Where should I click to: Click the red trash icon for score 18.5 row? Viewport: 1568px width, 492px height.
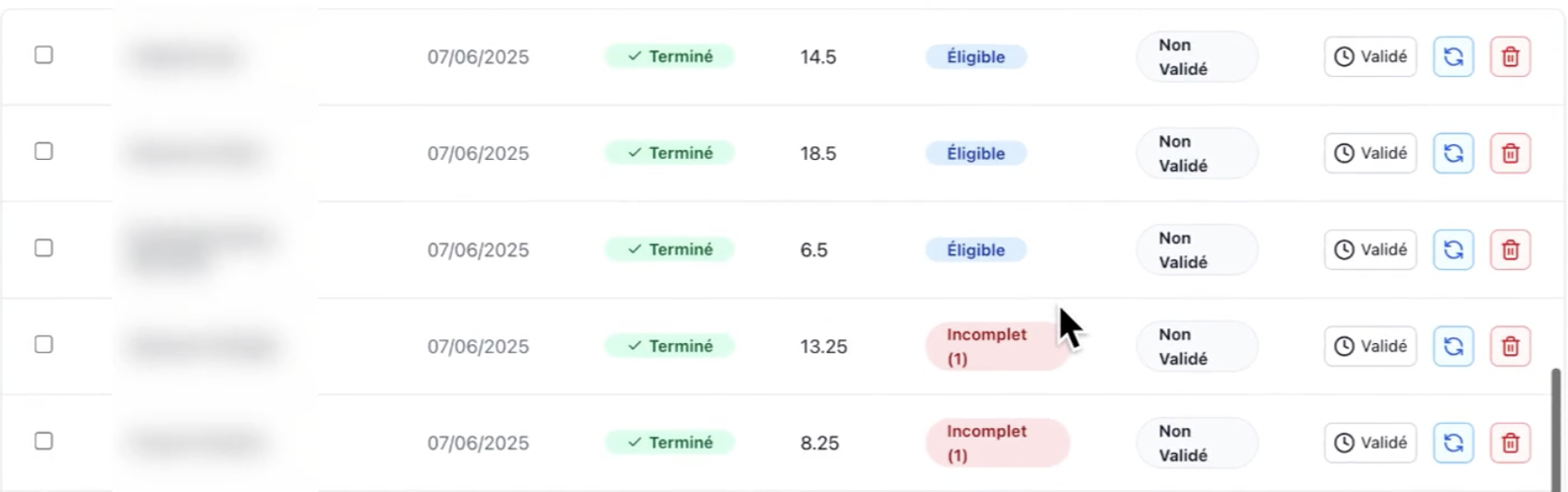(1511, 153)
